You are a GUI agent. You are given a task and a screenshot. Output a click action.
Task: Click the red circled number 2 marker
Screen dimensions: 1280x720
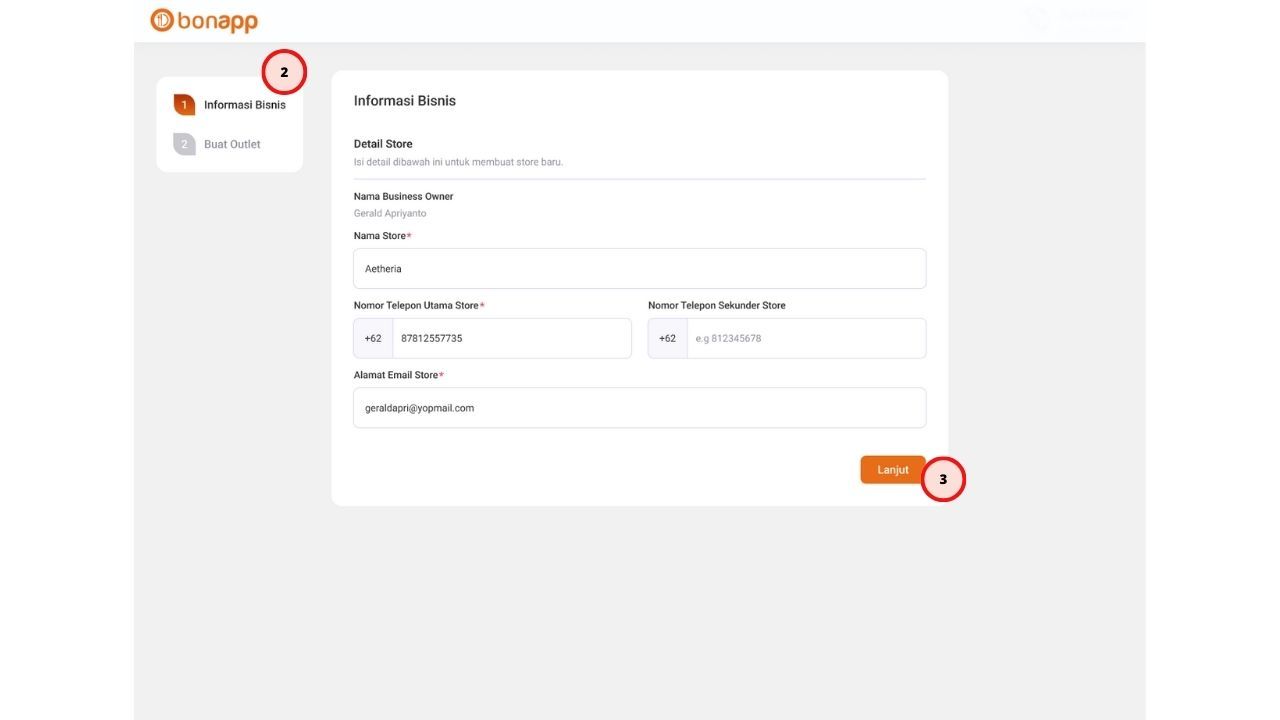coord(284,72)
